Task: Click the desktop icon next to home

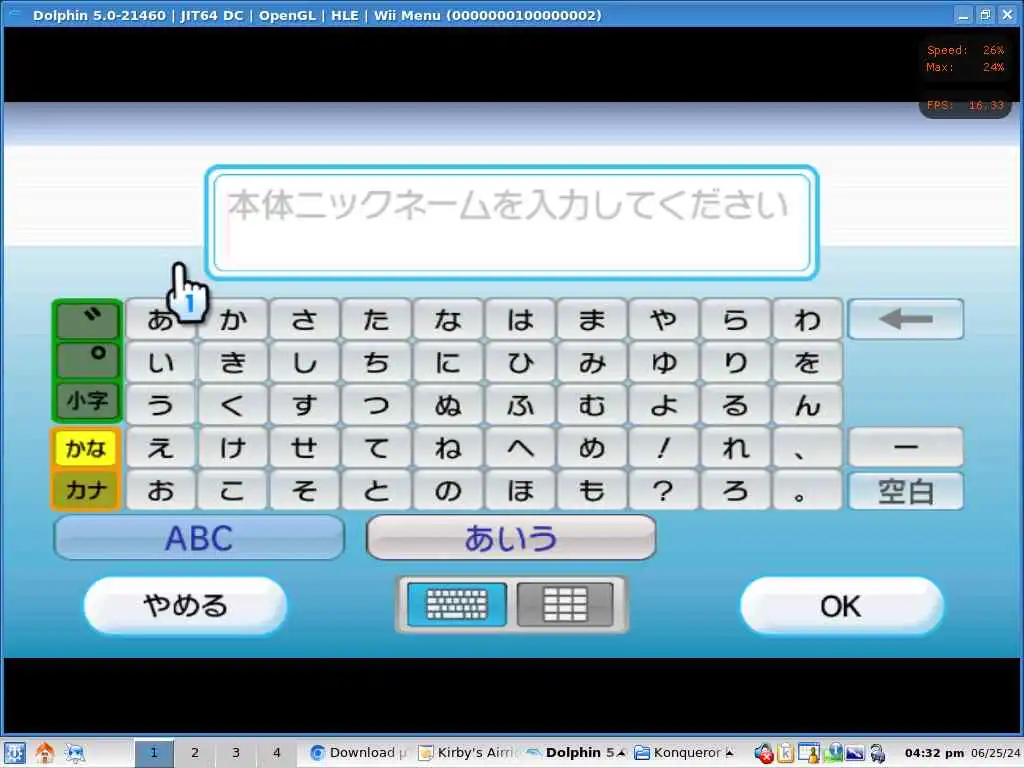Action: click(74, 753)
